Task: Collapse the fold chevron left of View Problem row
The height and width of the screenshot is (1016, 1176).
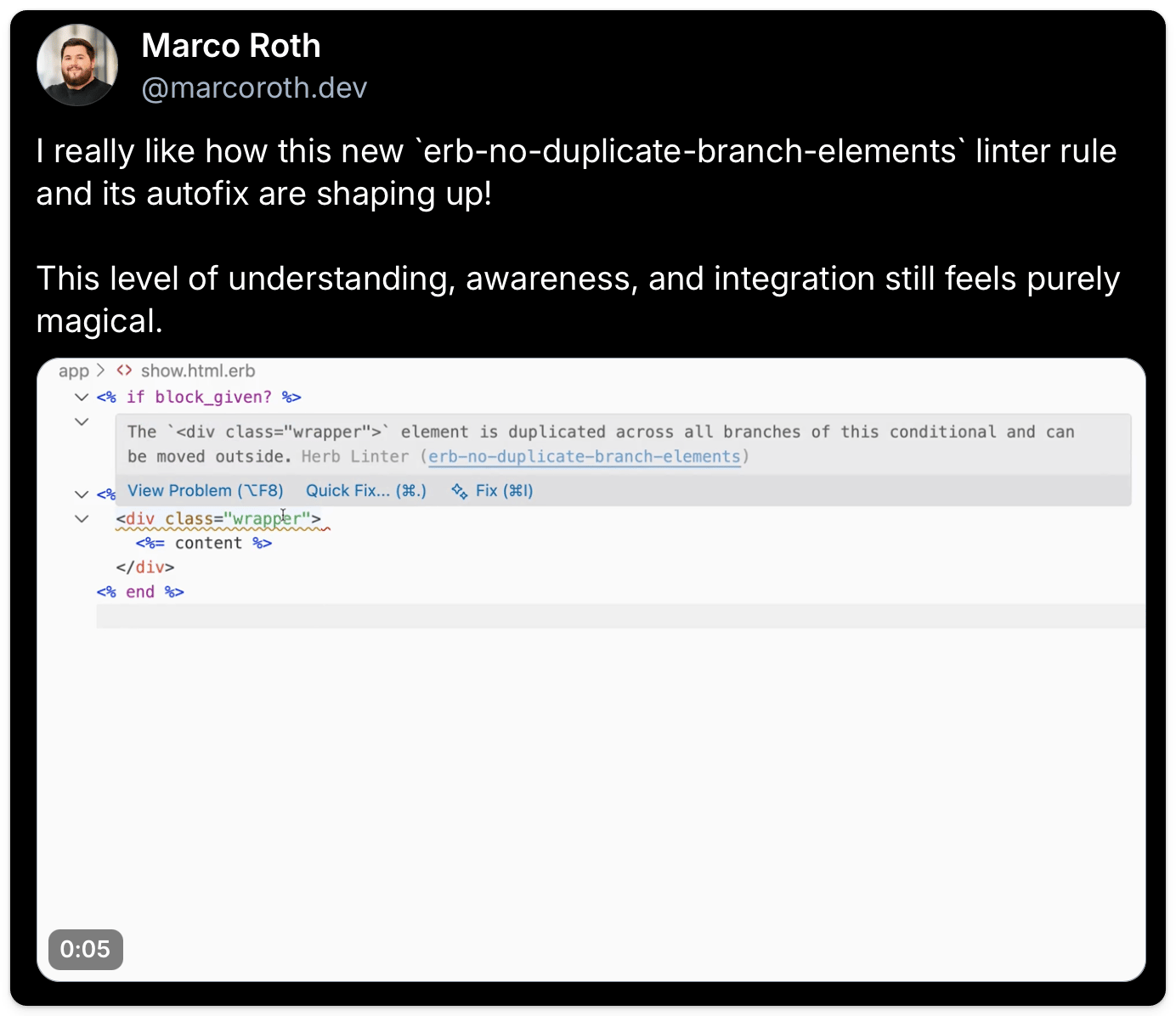Action: point(82,494)
